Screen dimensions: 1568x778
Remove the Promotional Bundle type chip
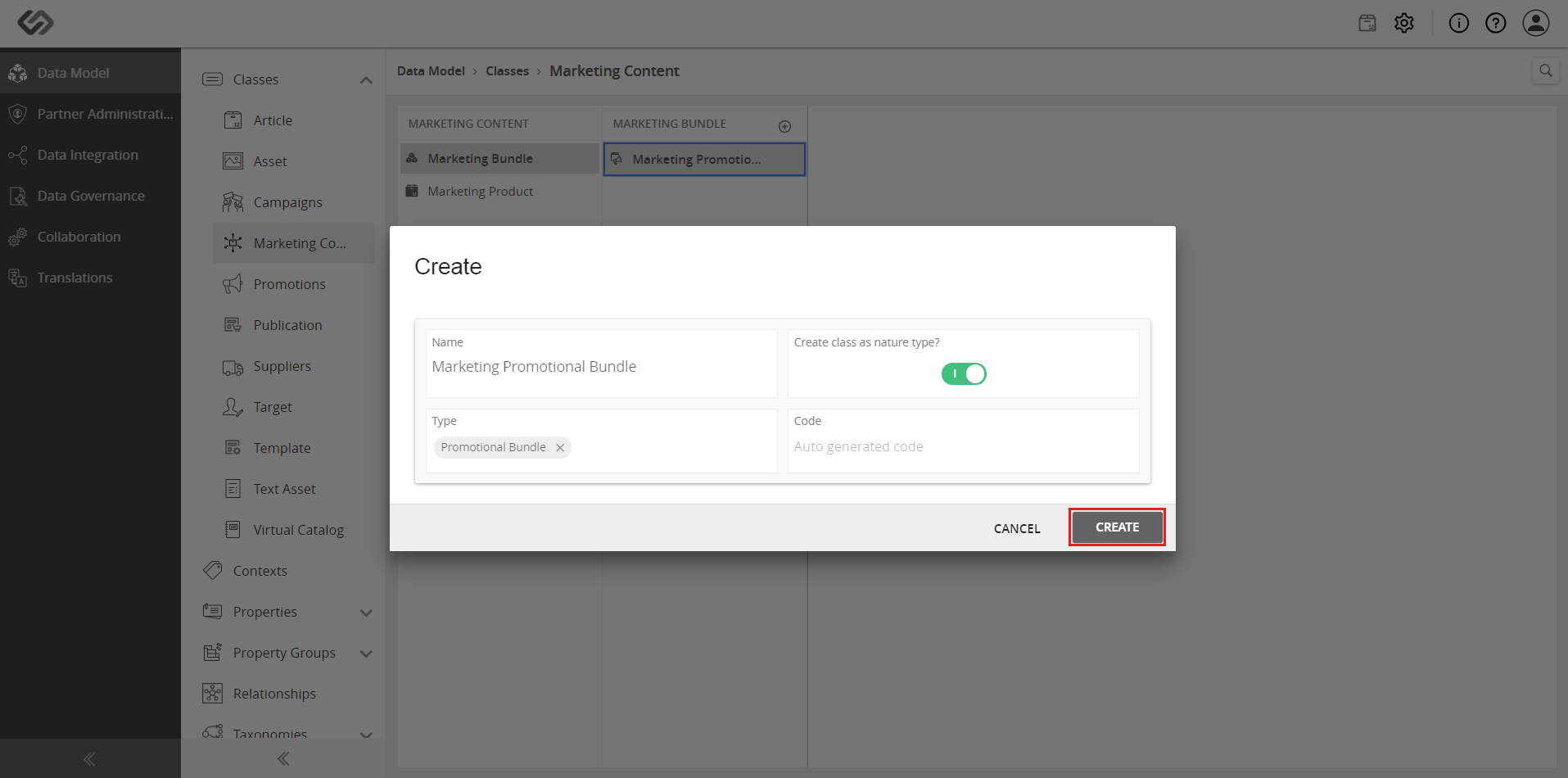coord(560,447)
